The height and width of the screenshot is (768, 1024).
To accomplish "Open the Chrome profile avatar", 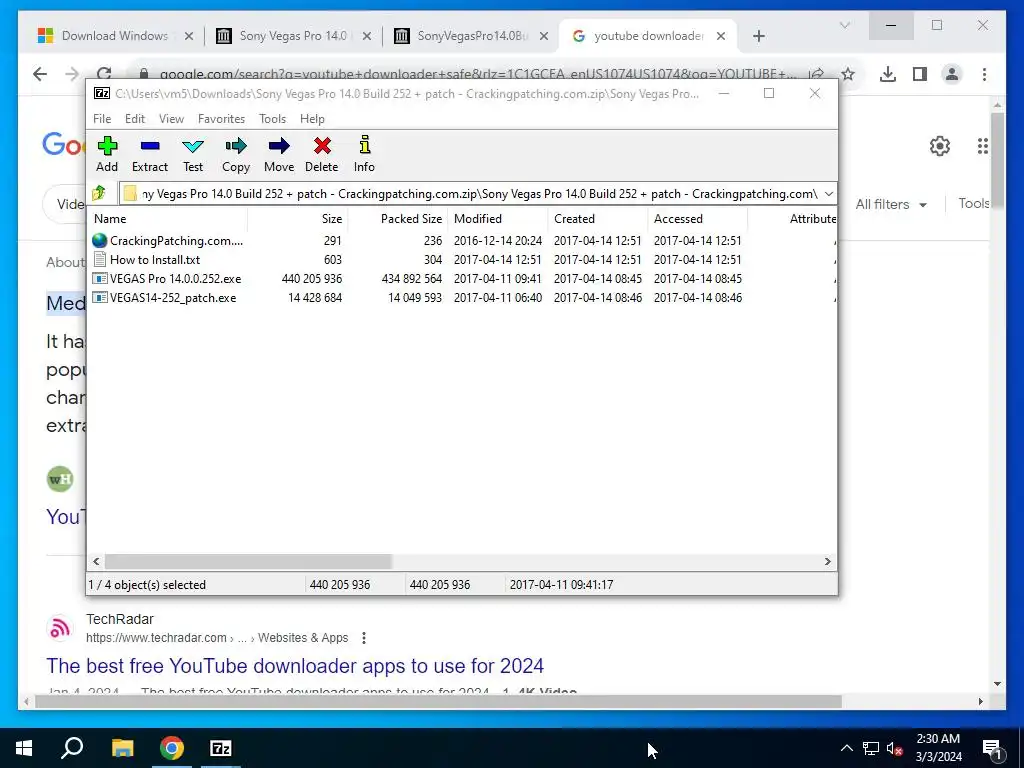I will click(x=952, y=74).
